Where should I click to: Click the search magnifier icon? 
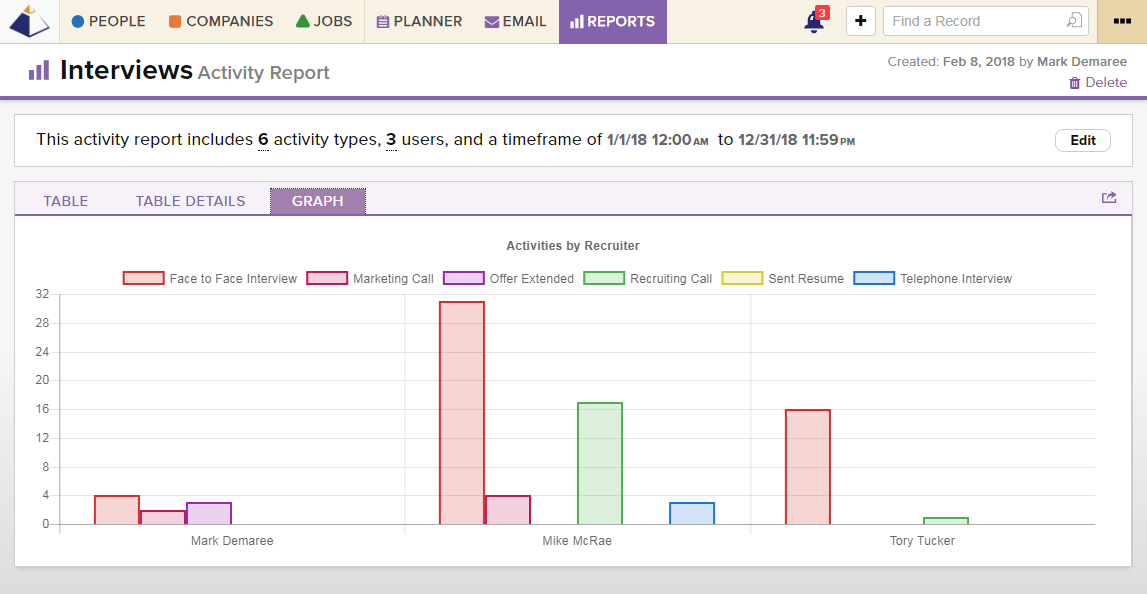(1073, 21)
